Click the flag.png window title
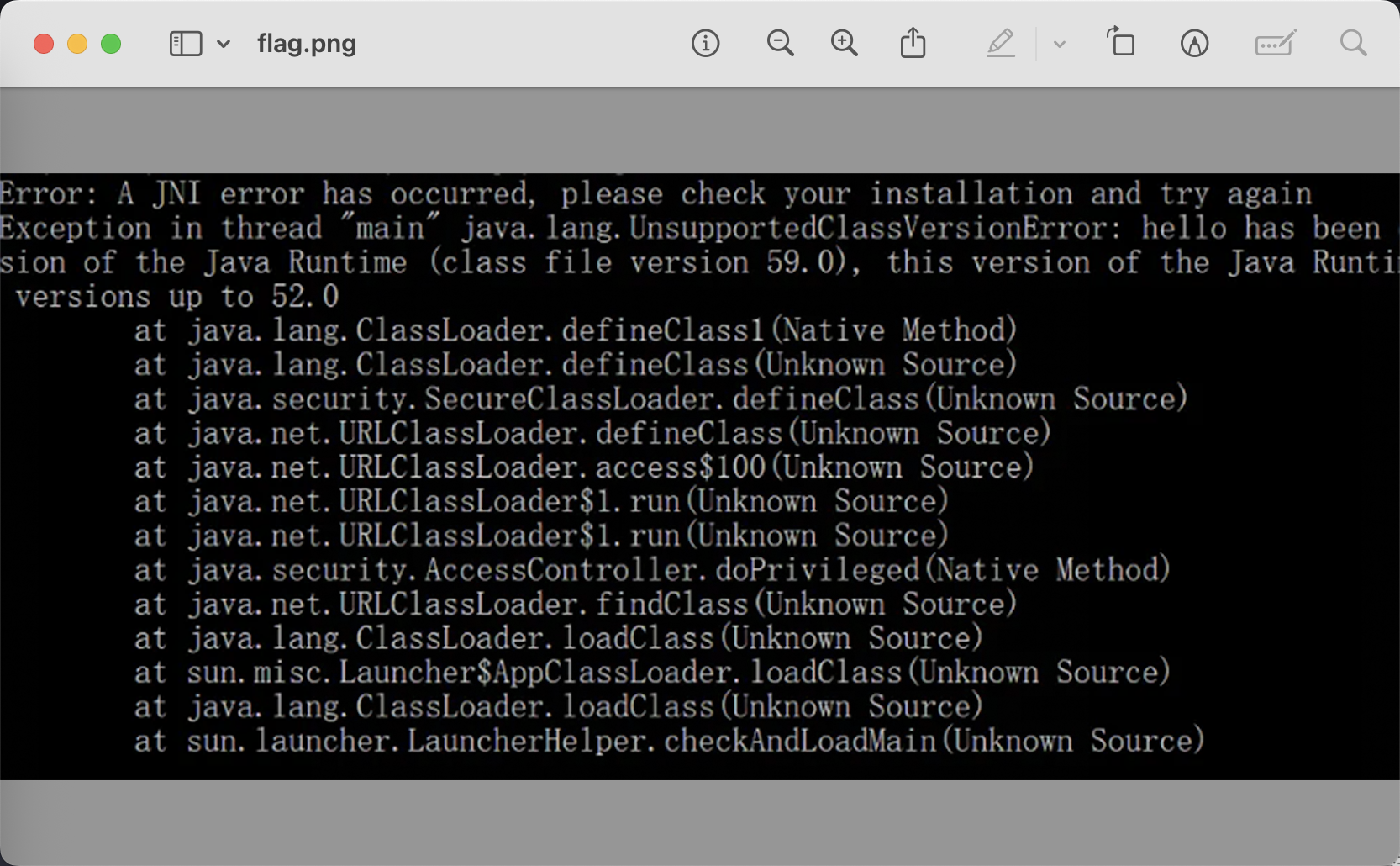 coord(307,44)
